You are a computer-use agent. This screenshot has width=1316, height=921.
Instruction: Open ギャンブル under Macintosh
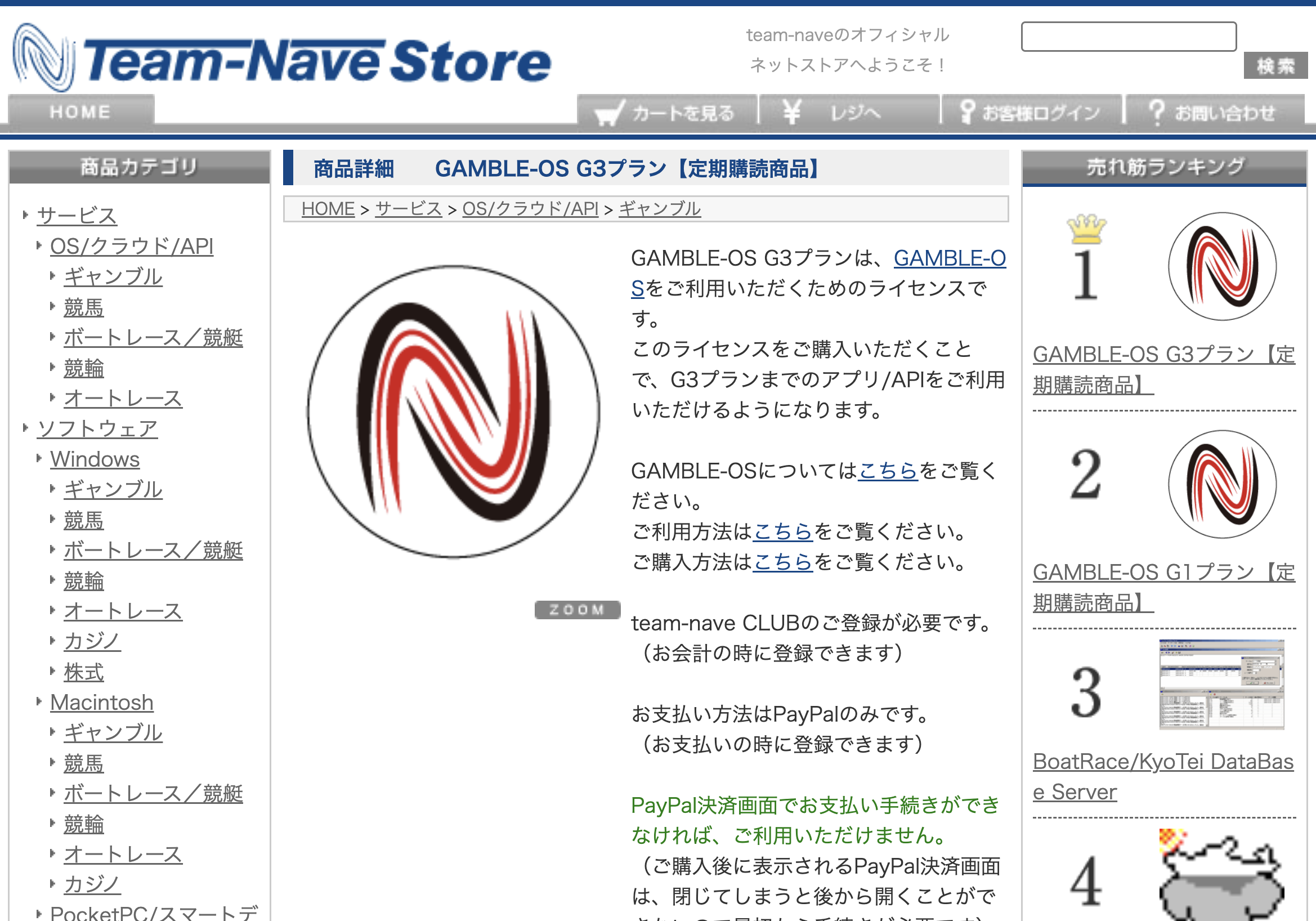(113, 732)
